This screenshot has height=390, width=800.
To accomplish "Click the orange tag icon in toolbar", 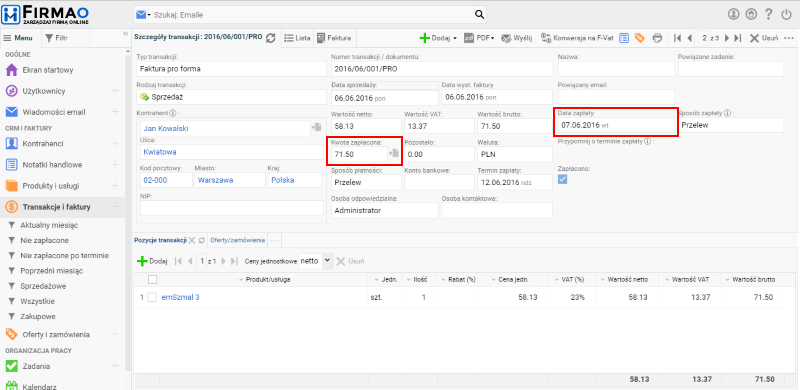I will point(639,38).
